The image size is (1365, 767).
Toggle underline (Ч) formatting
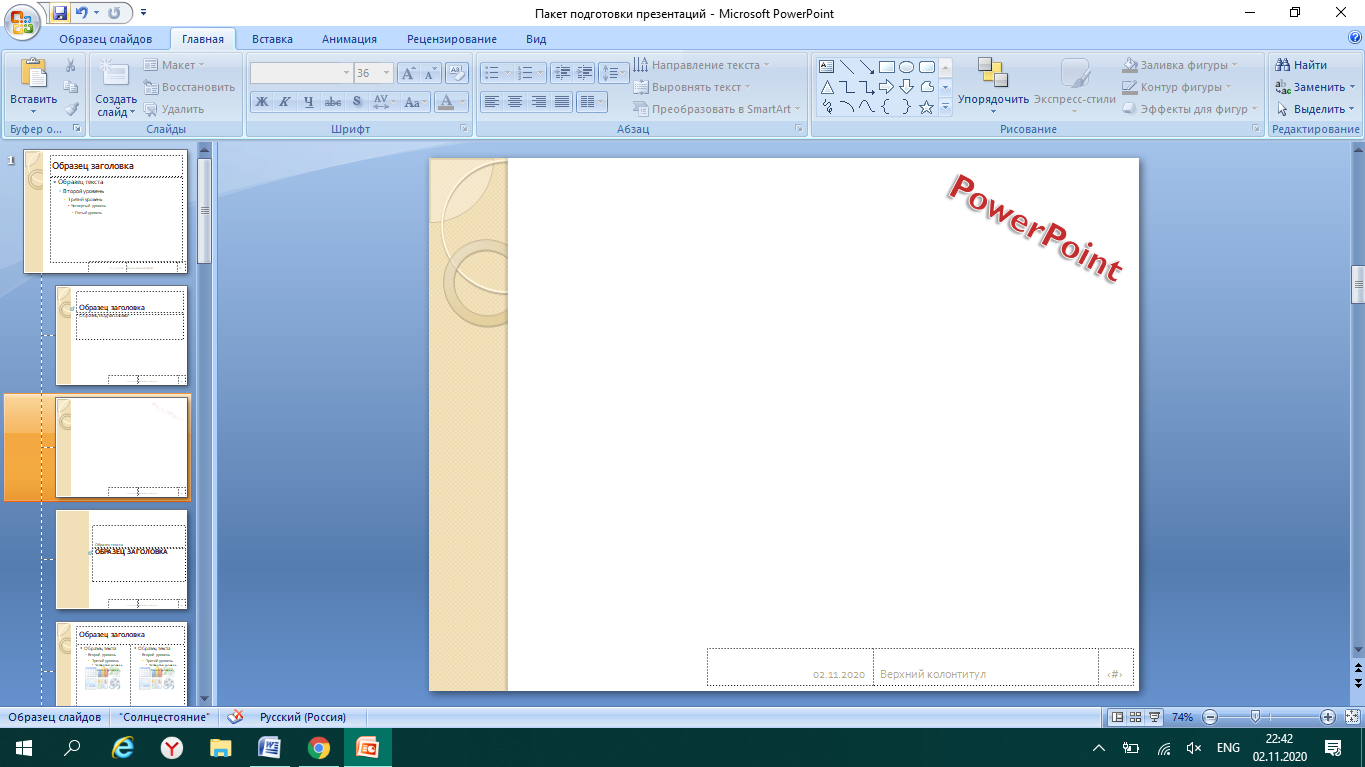pos(309,102)
